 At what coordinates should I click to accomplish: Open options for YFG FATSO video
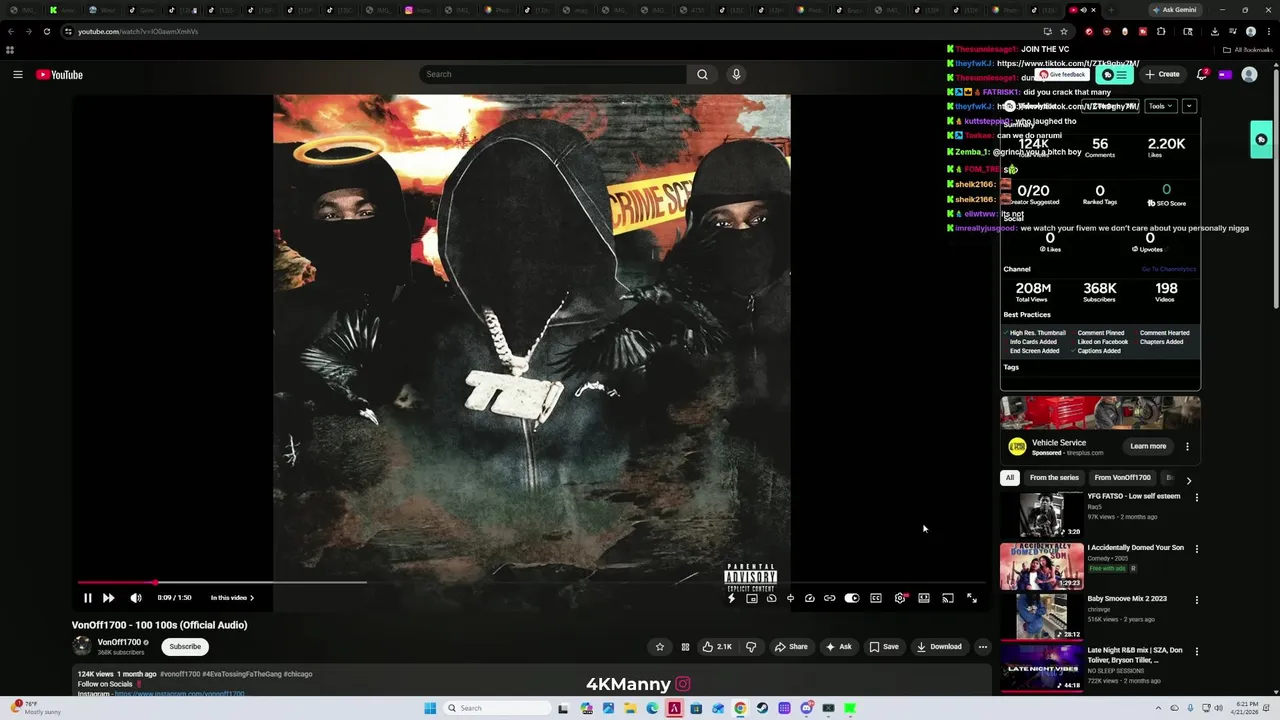click(1197, 497)
